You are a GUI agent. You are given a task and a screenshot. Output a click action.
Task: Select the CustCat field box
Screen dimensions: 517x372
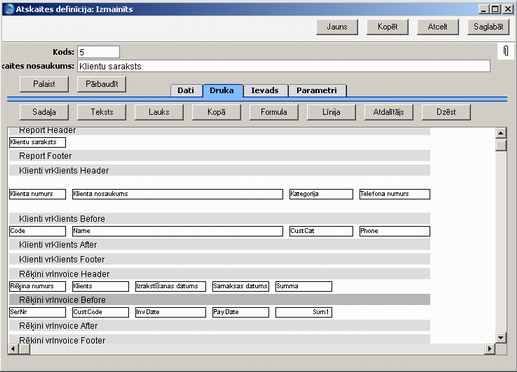[x=321, y=231]
